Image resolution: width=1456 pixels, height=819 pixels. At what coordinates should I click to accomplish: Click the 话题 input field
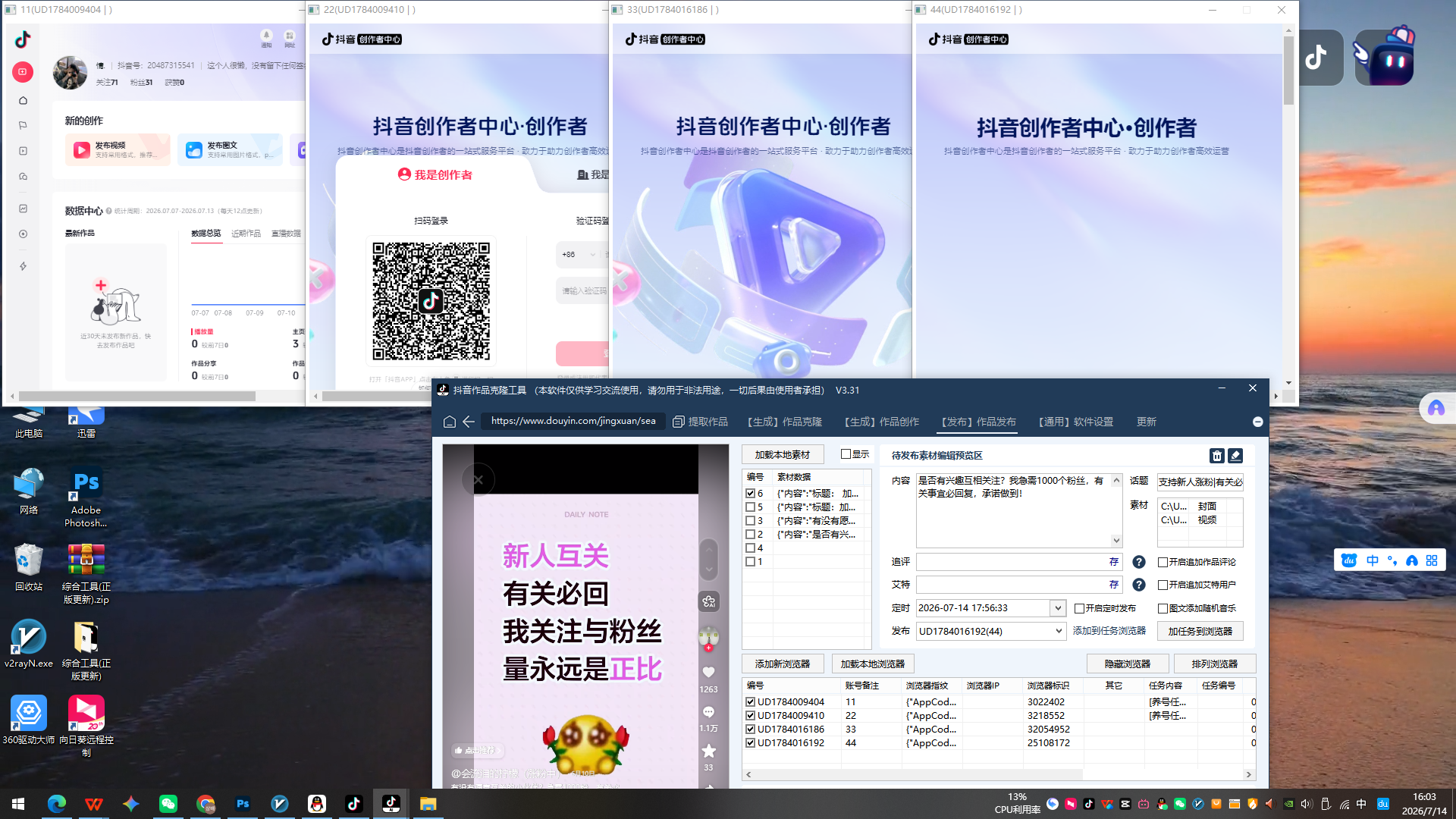pos(1200,482)
